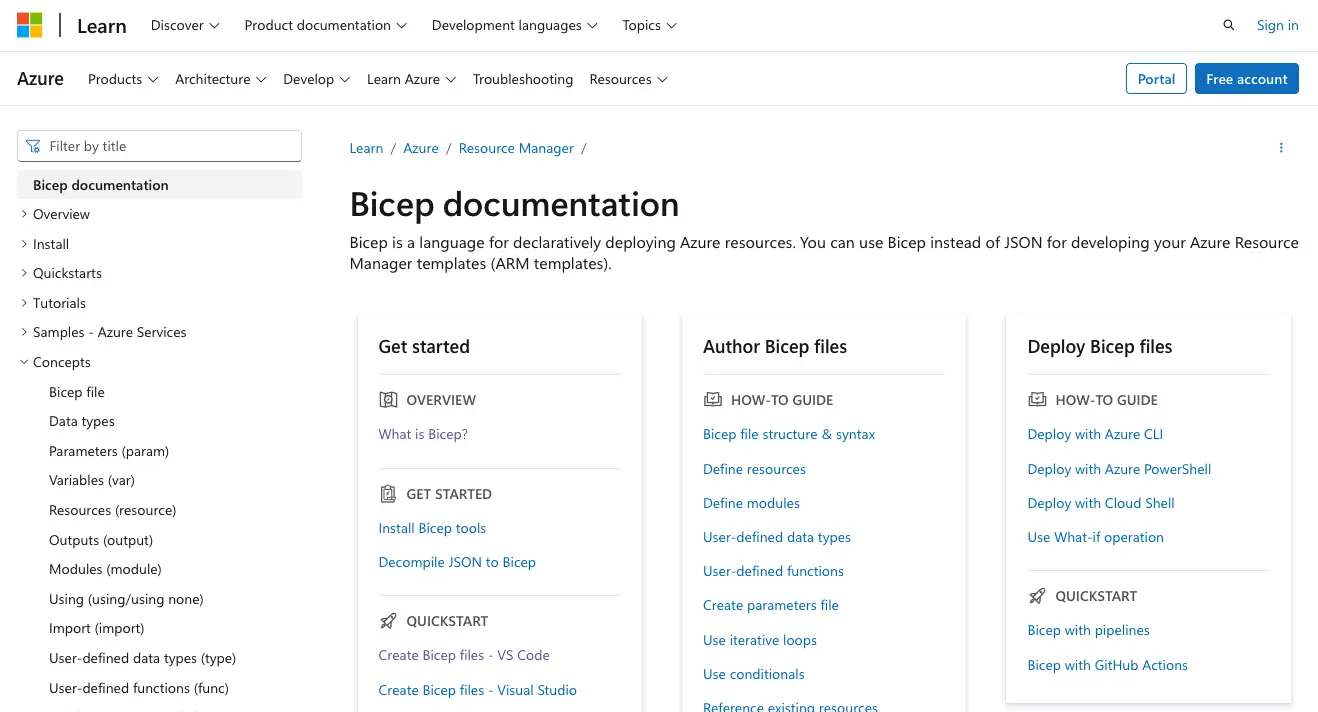
Task: Click the Filter by title input
Action: (160, 146)
